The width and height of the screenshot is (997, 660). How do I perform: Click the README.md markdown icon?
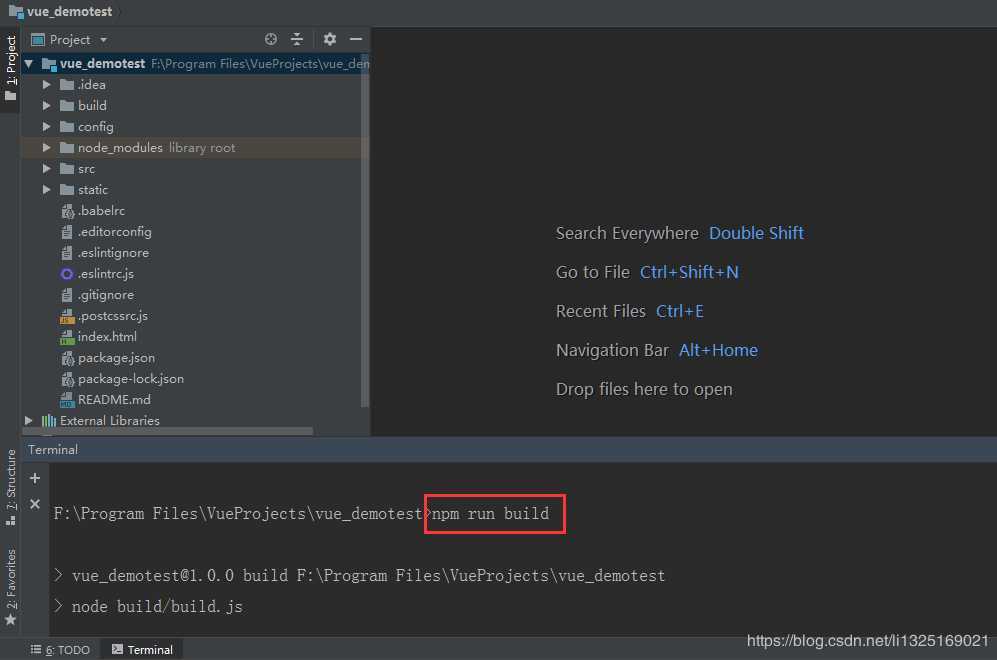pos(67,400)
